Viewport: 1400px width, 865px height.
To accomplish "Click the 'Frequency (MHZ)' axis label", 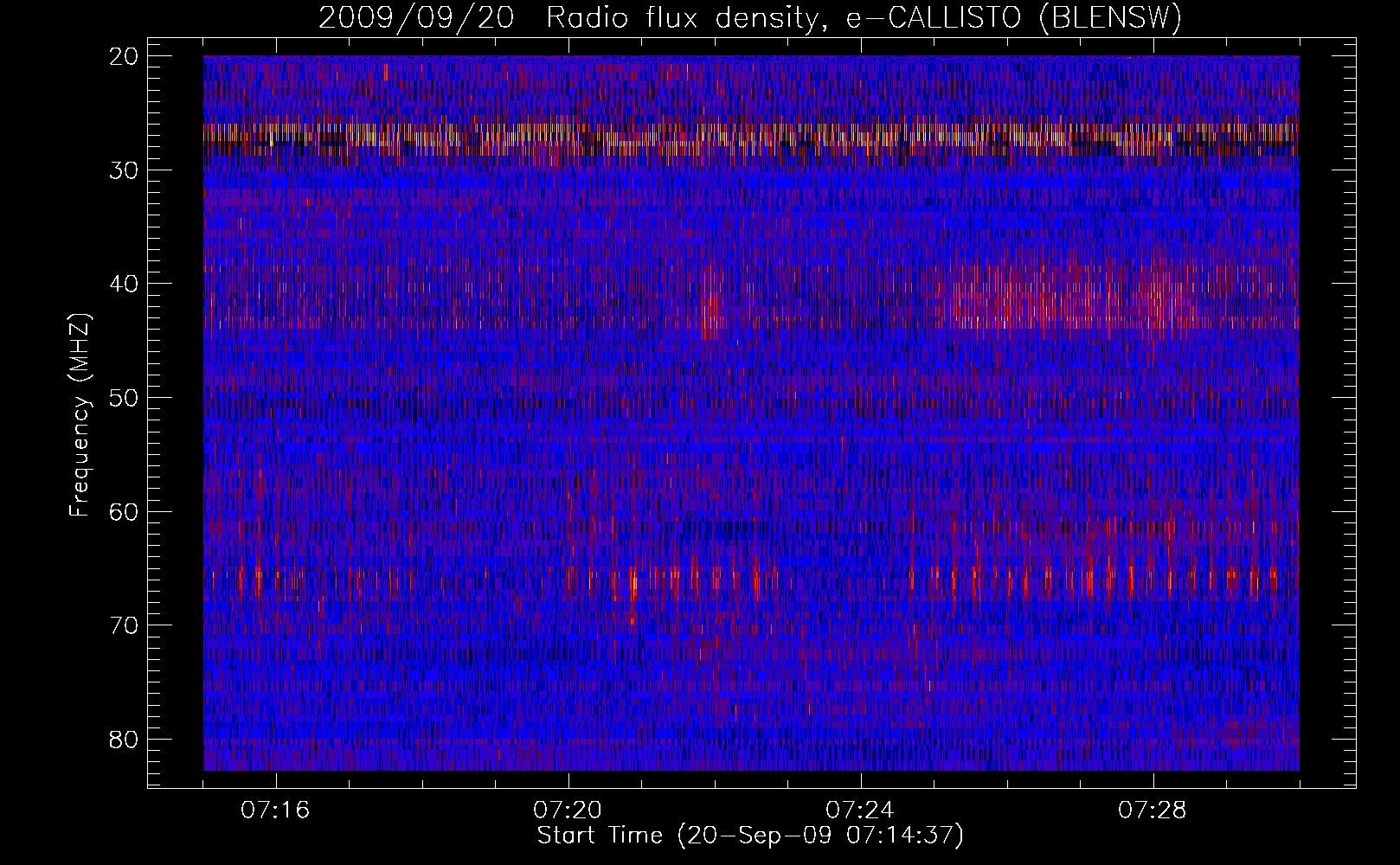I will pyautogui.click(x=80, y=415).
